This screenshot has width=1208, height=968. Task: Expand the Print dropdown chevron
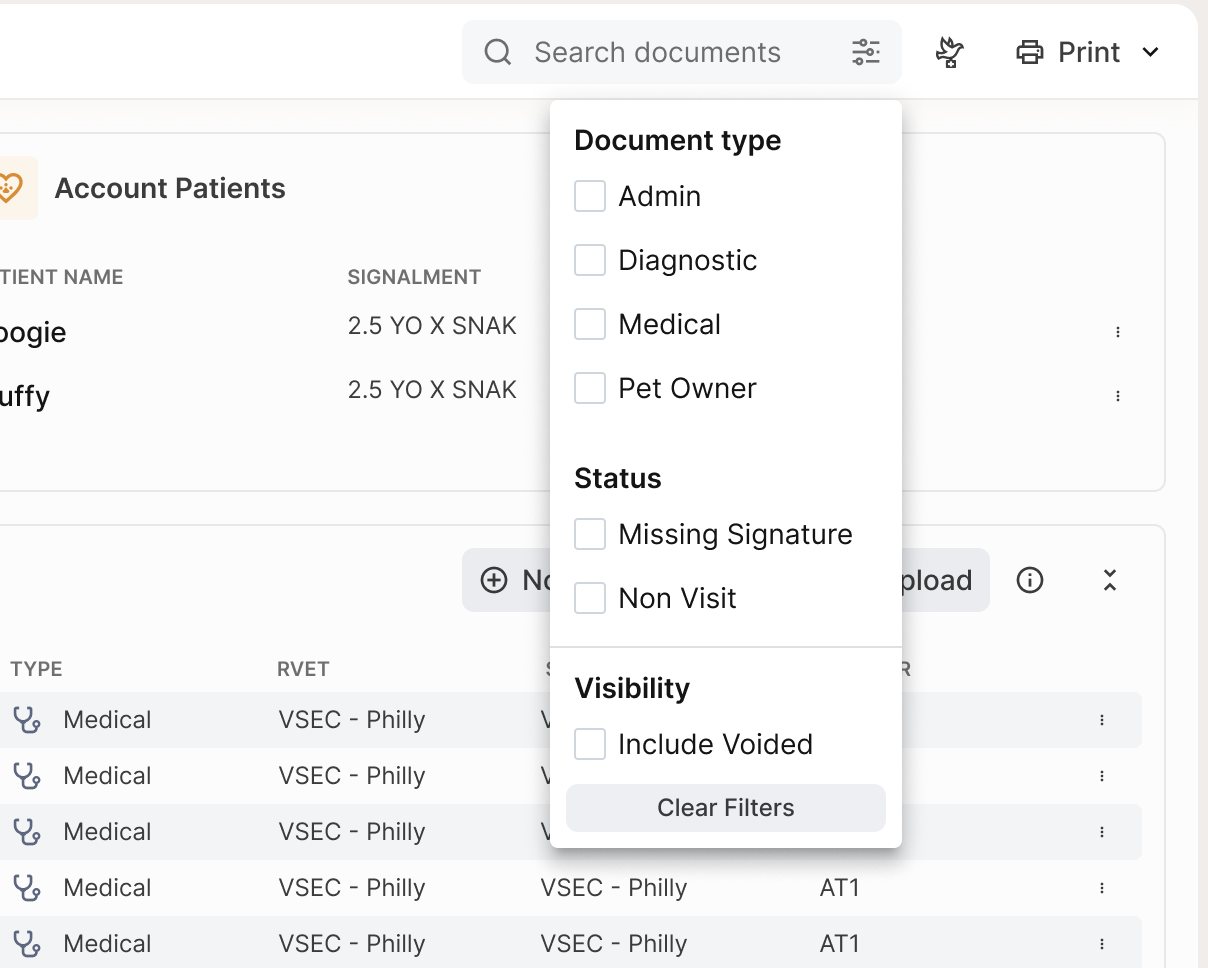[1150, 52]
